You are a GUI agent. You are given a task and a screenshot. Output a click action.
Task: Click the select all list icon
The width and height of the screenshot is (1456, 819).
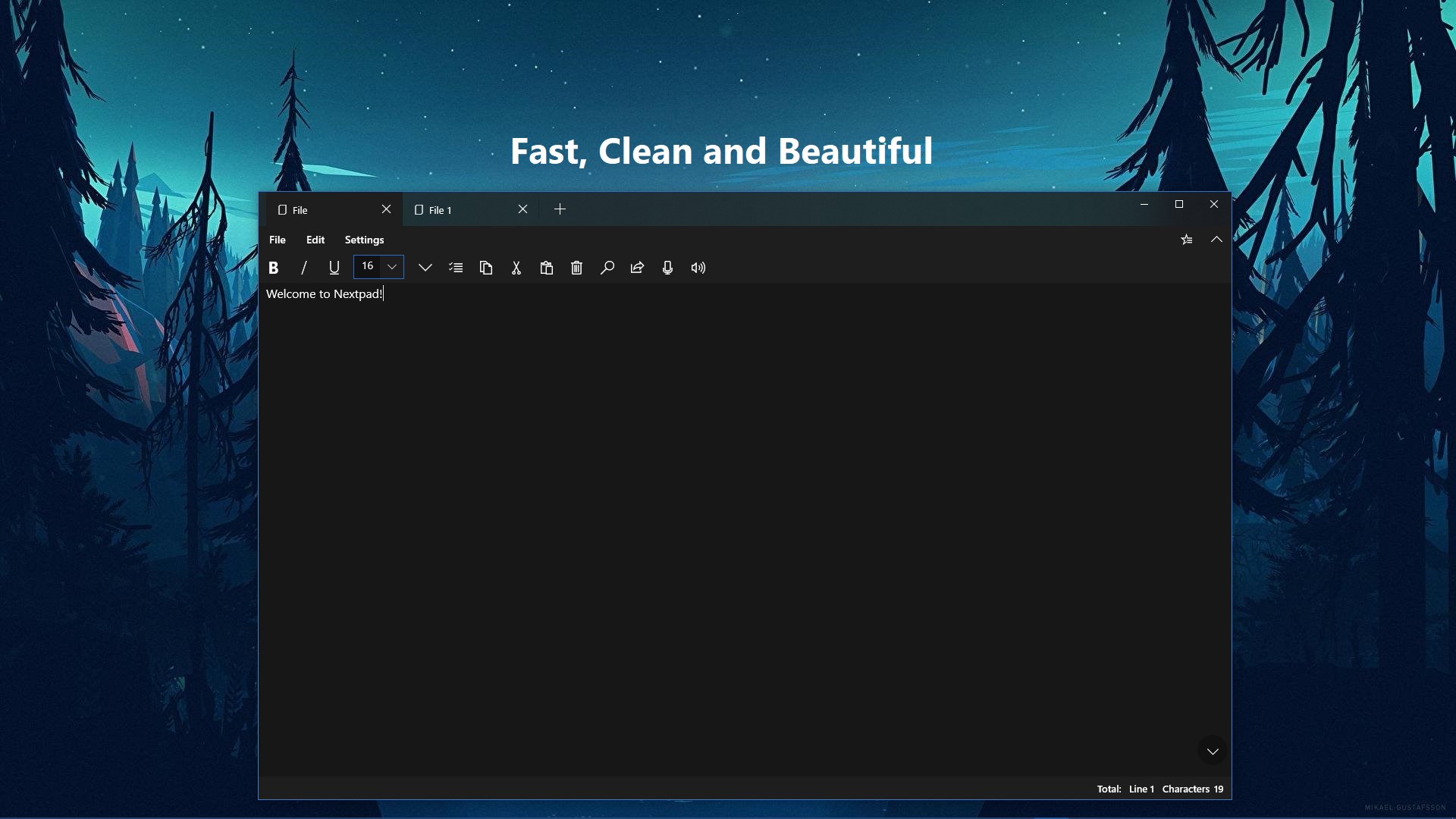[x=456, y=268]
